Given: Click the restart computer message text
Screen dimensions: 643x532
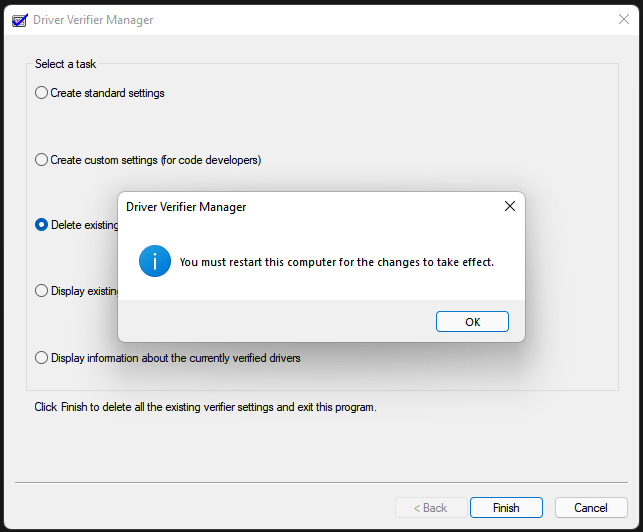Looking at the screenshot, I should pyautogui.click(x=336, y=263).
